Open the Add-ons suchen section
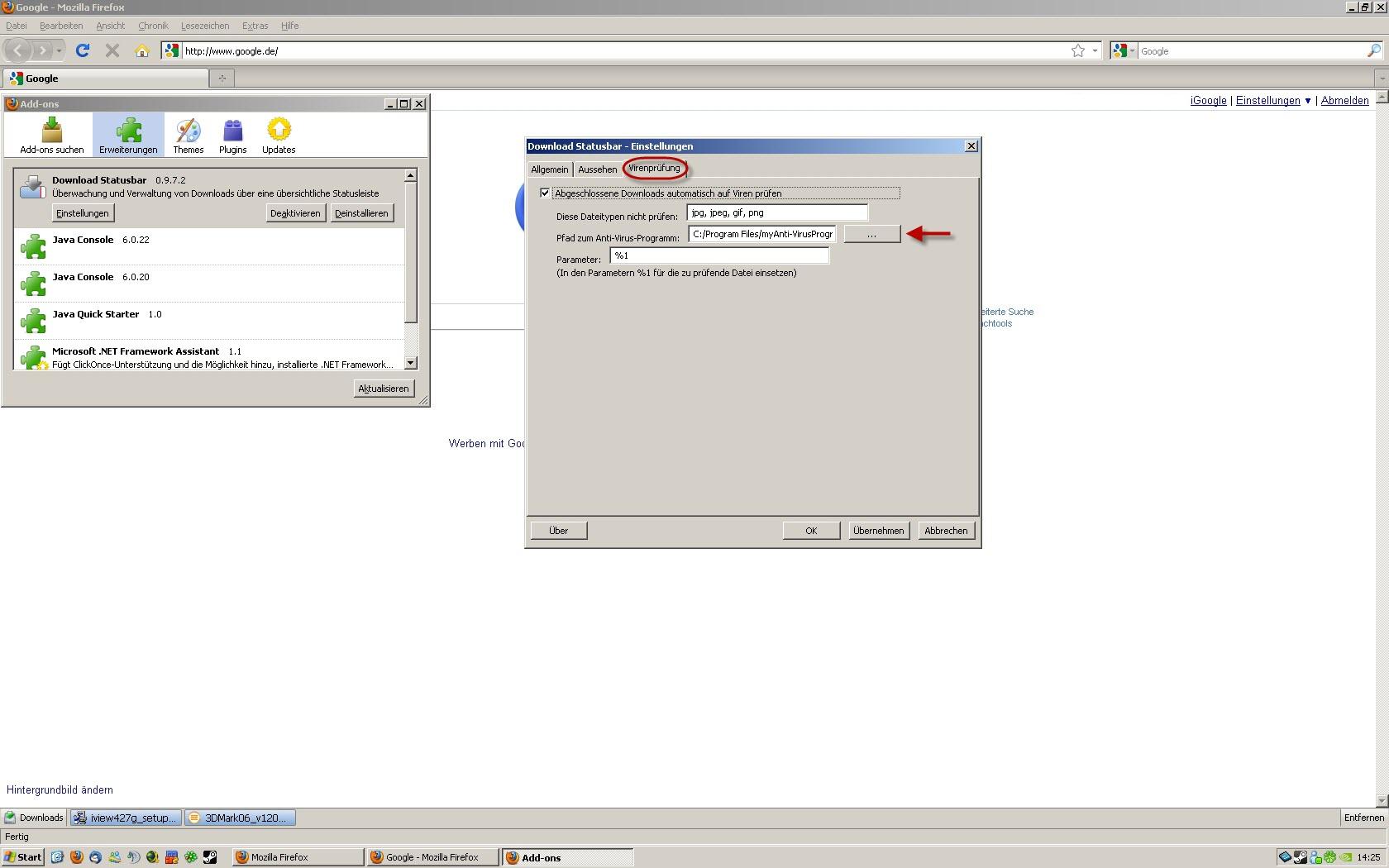1389x868 pixels. tap(52, 135)
